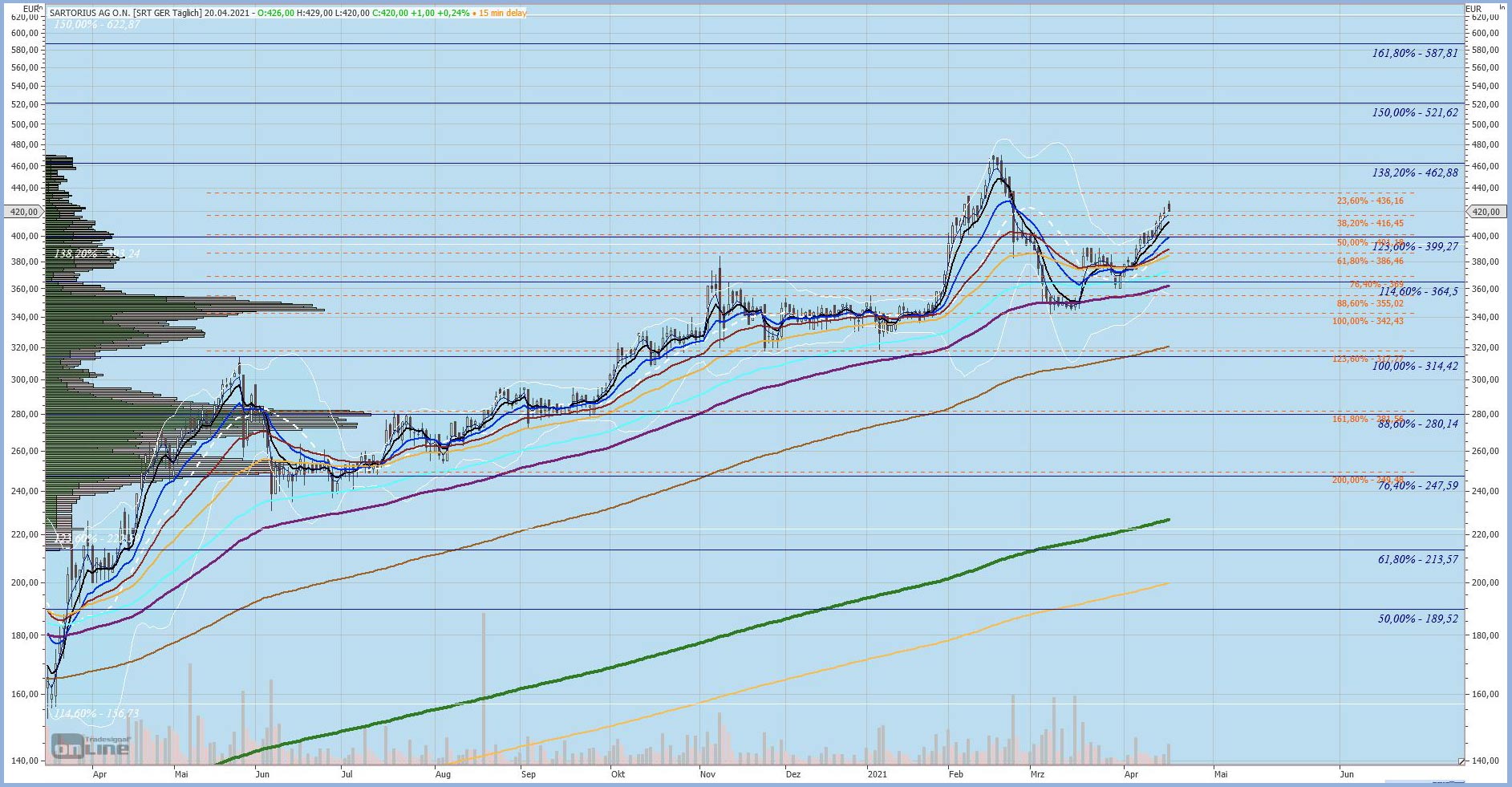Click the 420,00 price marker on right axis
This screenshot has height=787, width=1512.
pyautogui.click(x=1486, y=212)
